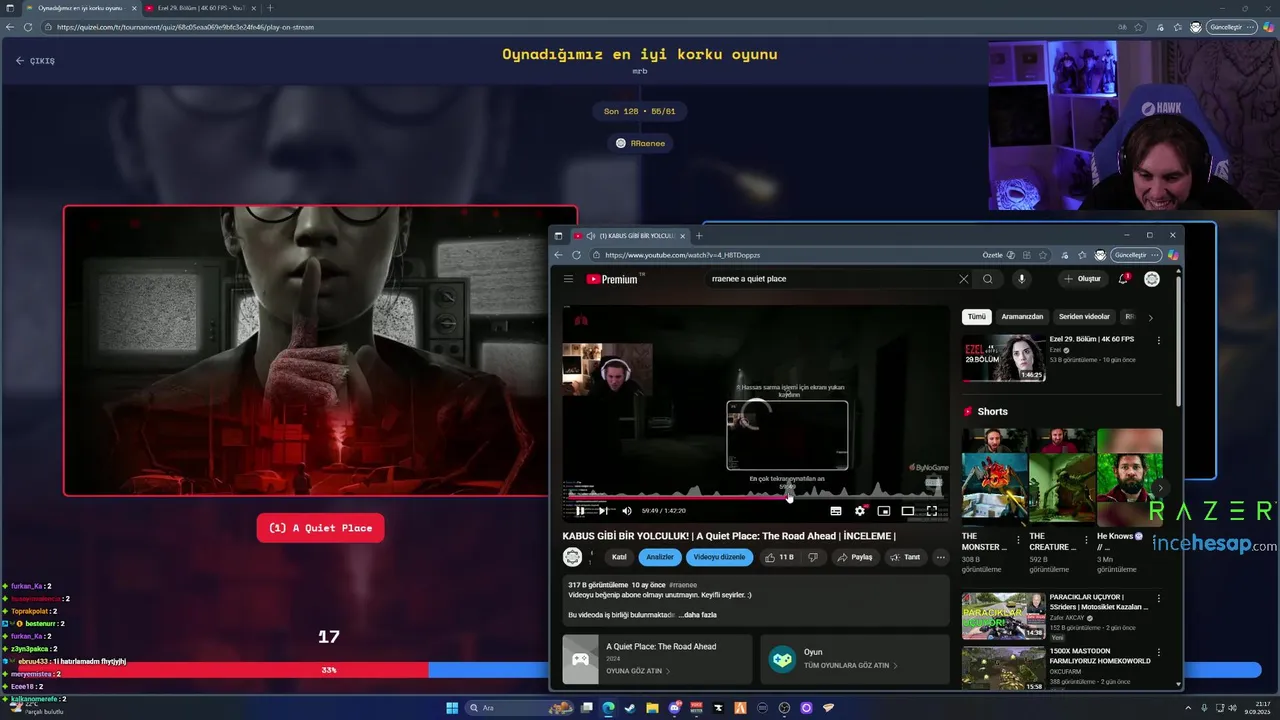Click the YouTube search magnifier button
This screenshot has height=720, width=1280.
pos(988,279)
